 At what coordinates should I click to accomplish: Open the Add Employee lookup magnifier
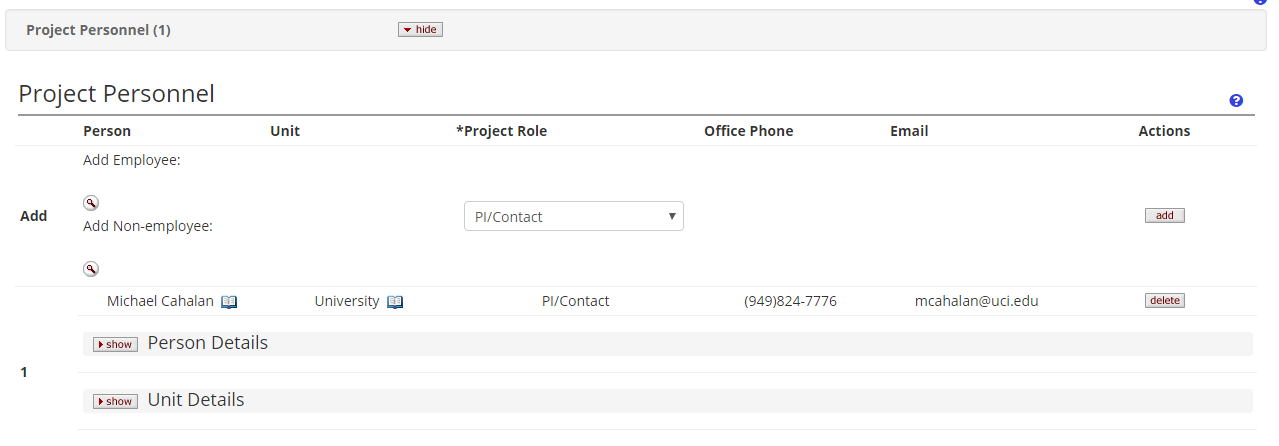[x=91, y=203]
